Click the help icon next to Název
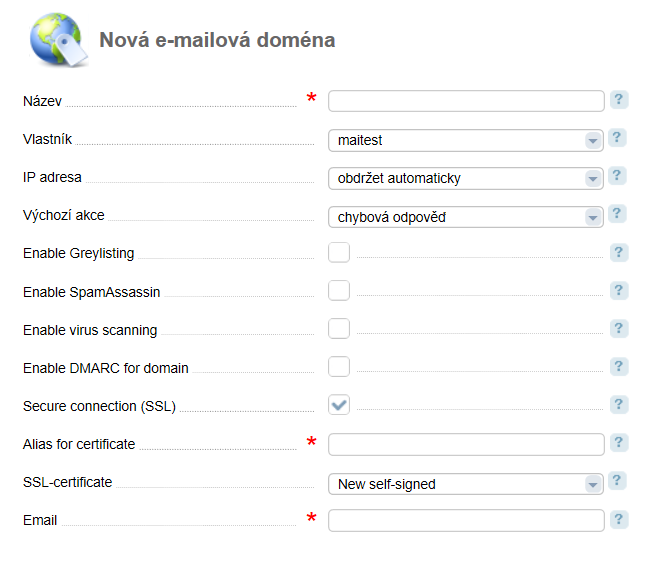Image resolution: width=667 pixels, height=563 pixels. pyautogui.click(x=619, y=100)
